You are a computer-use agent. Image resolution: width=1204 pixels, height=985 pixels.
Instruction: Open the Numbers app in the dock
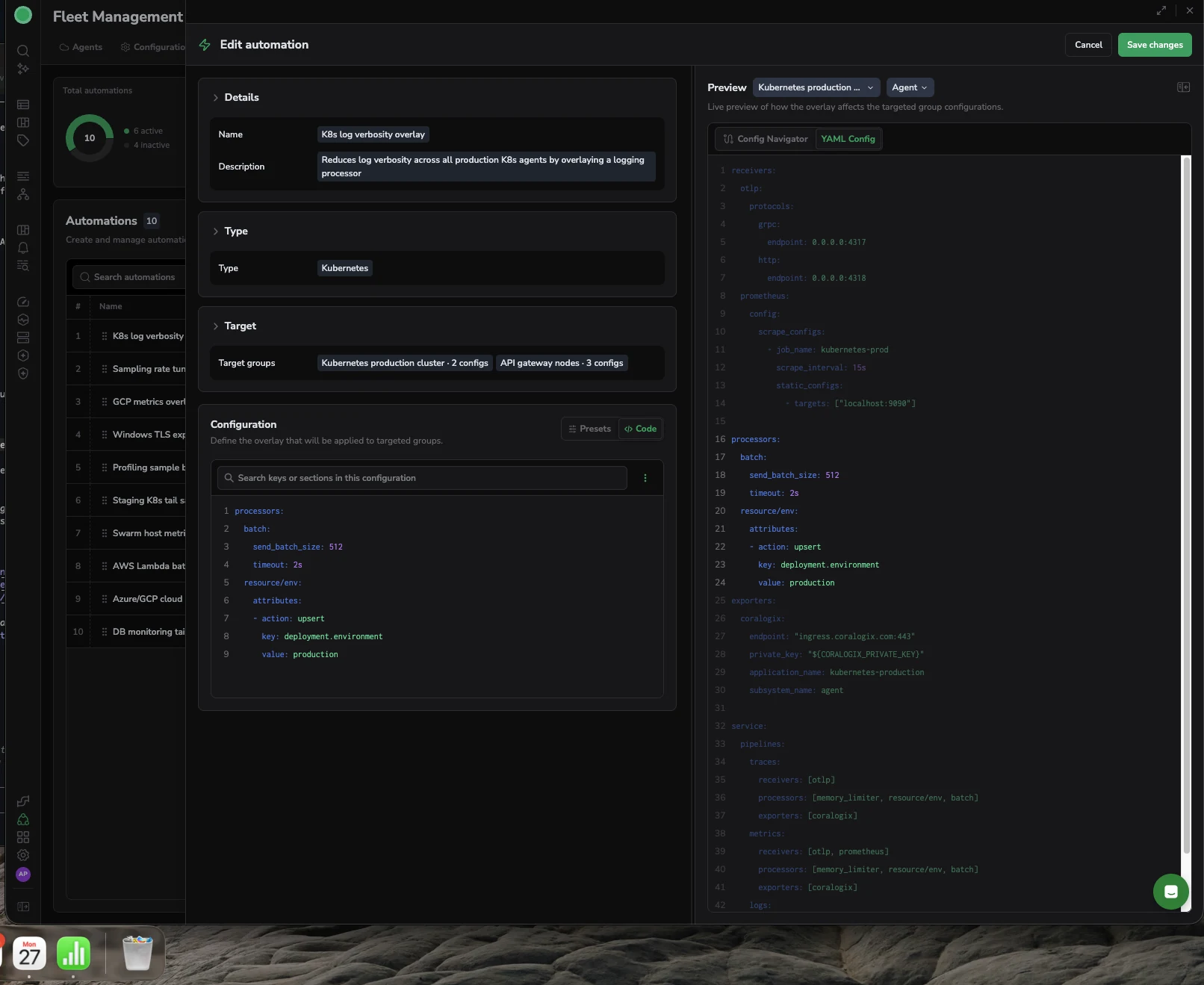tap(73, 954)
